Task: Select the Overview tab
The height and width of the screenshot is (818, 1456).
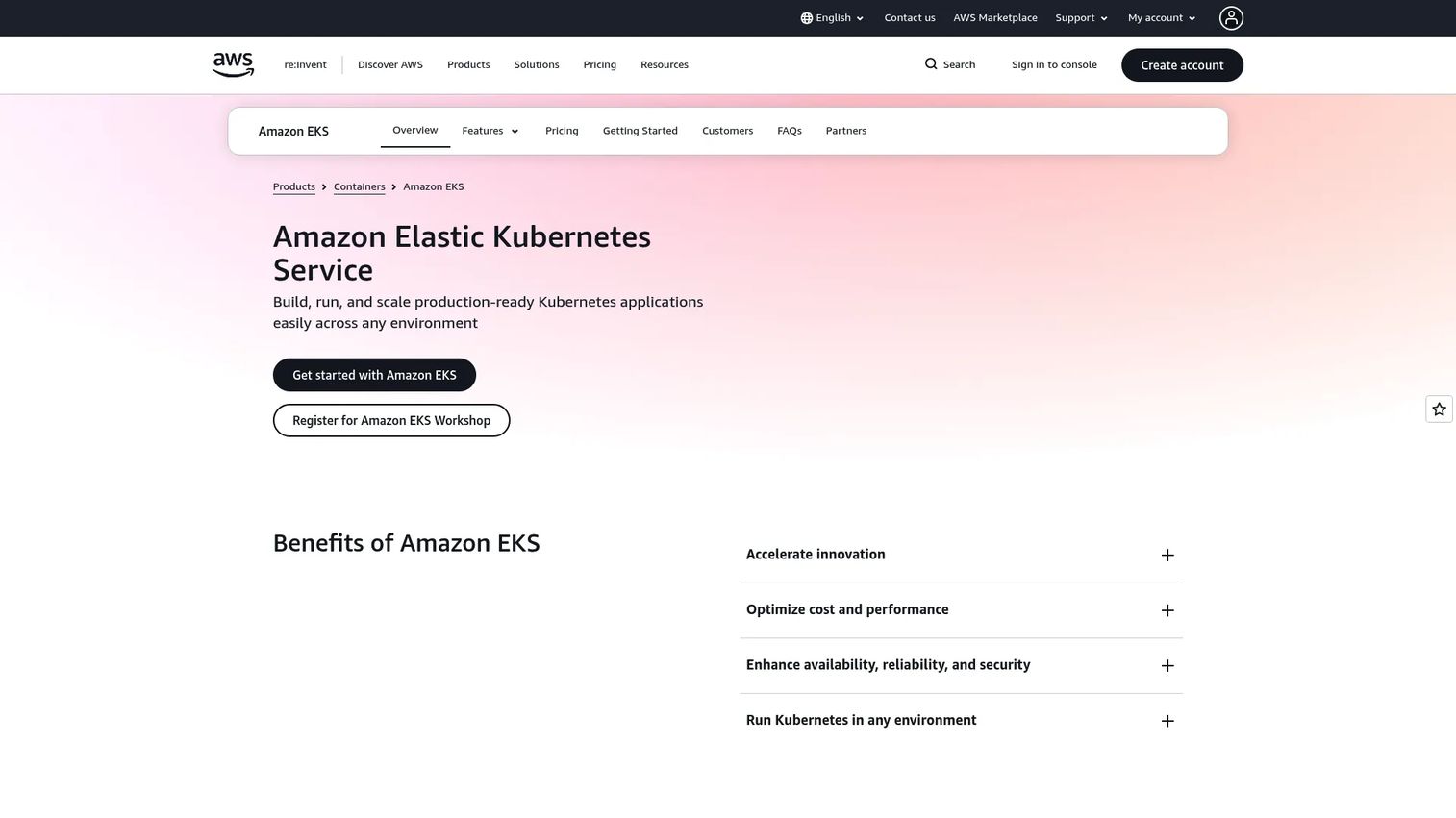Action: pos(414,130)
